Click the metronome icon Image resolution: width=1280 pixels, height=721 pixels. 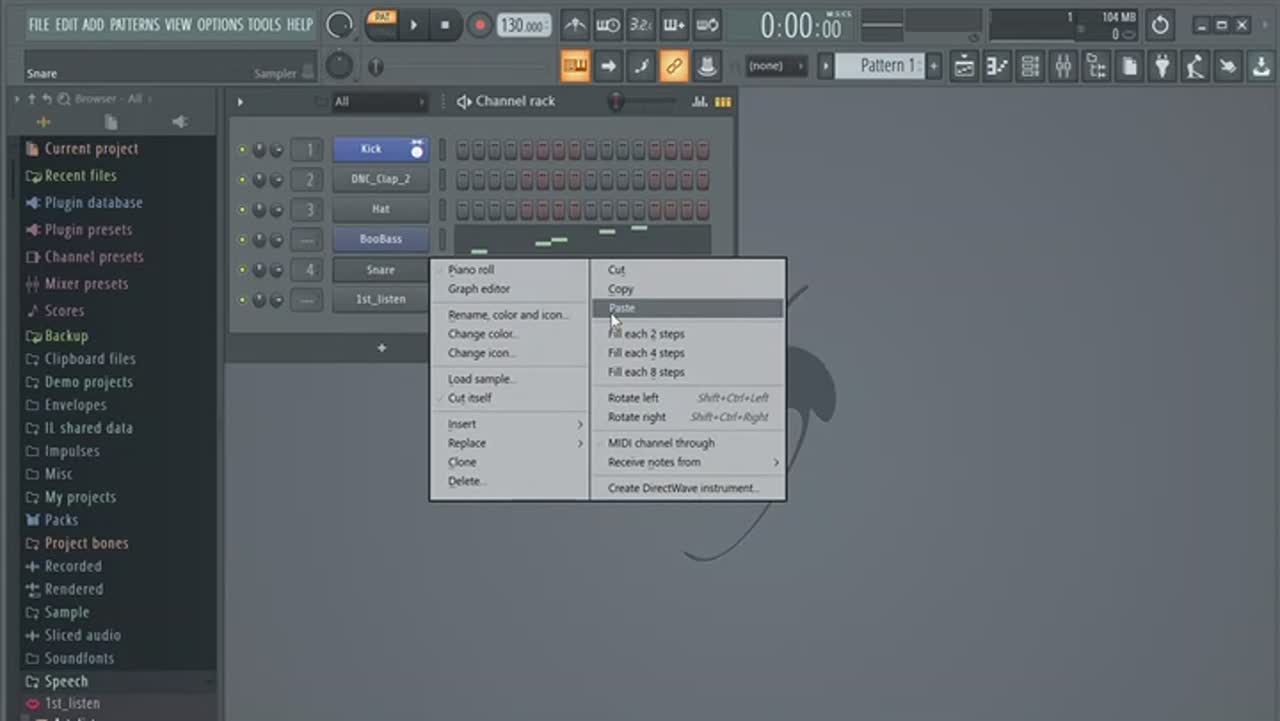[x=575, y=24]
